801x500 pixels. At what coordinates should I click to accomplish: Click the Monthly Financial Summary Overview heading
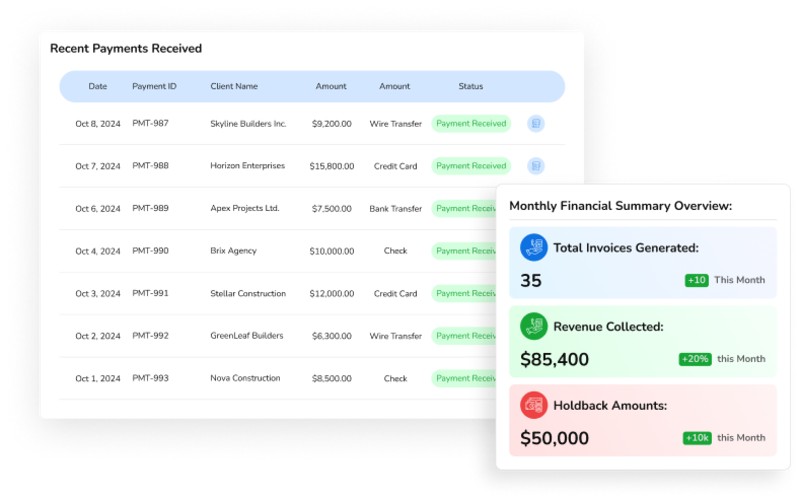621,206
